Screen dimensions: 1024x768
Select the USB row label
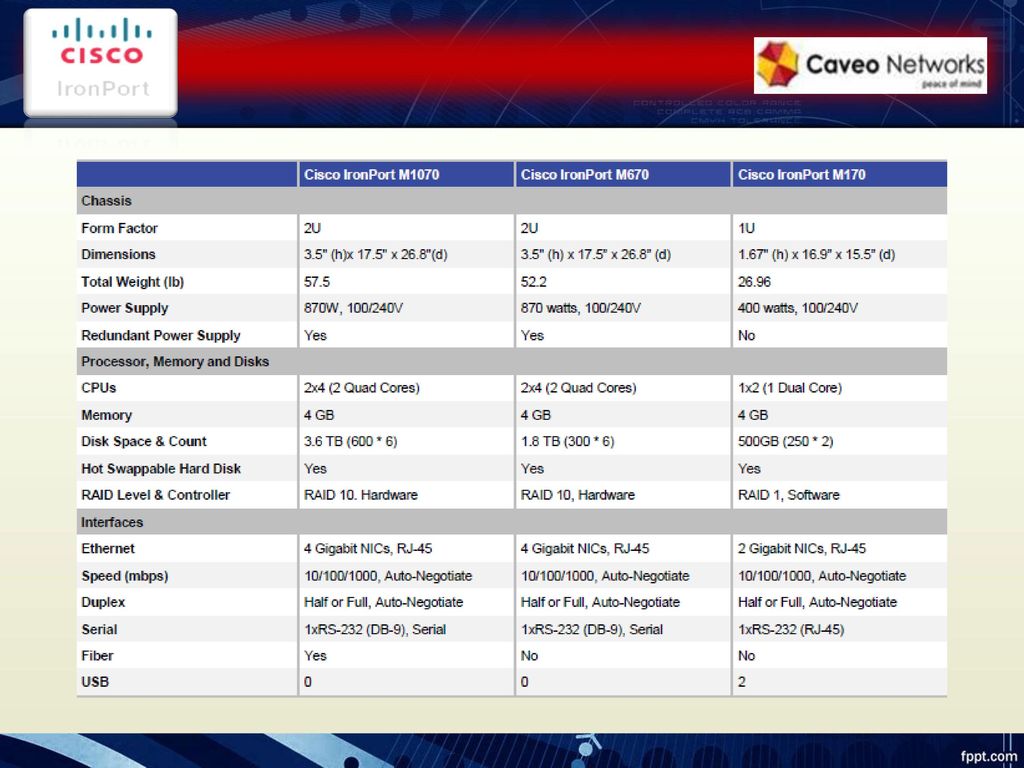[95, 682]
